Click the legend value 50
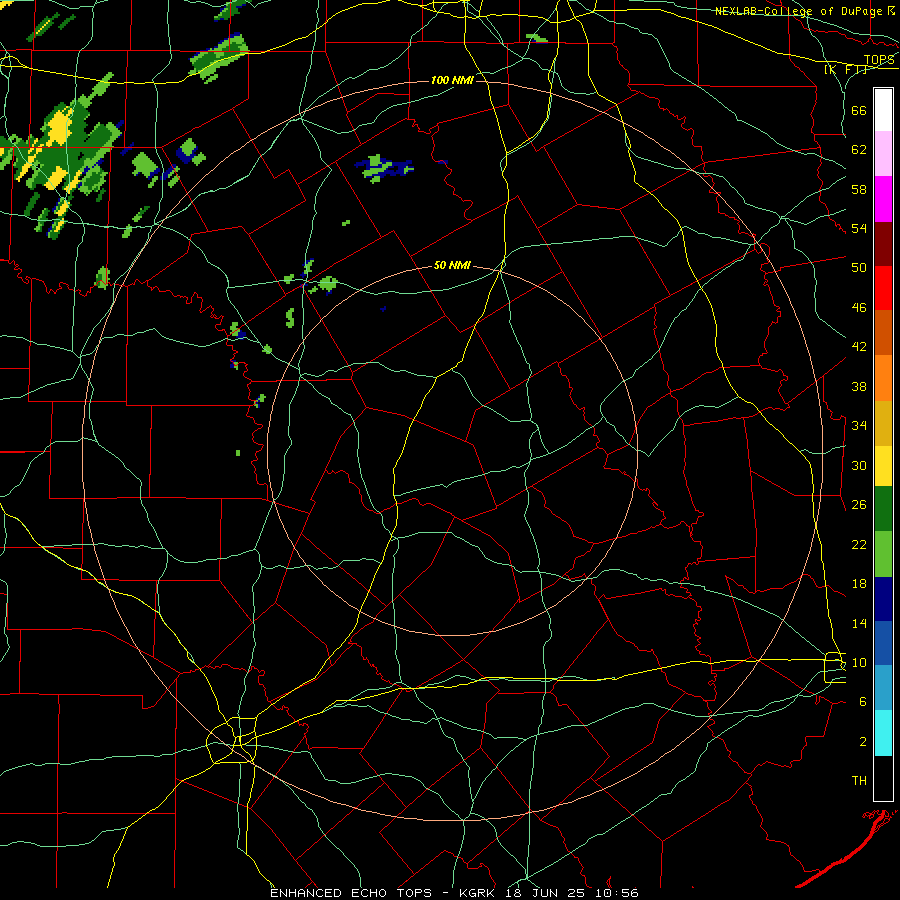 click(x=859, y=267)
